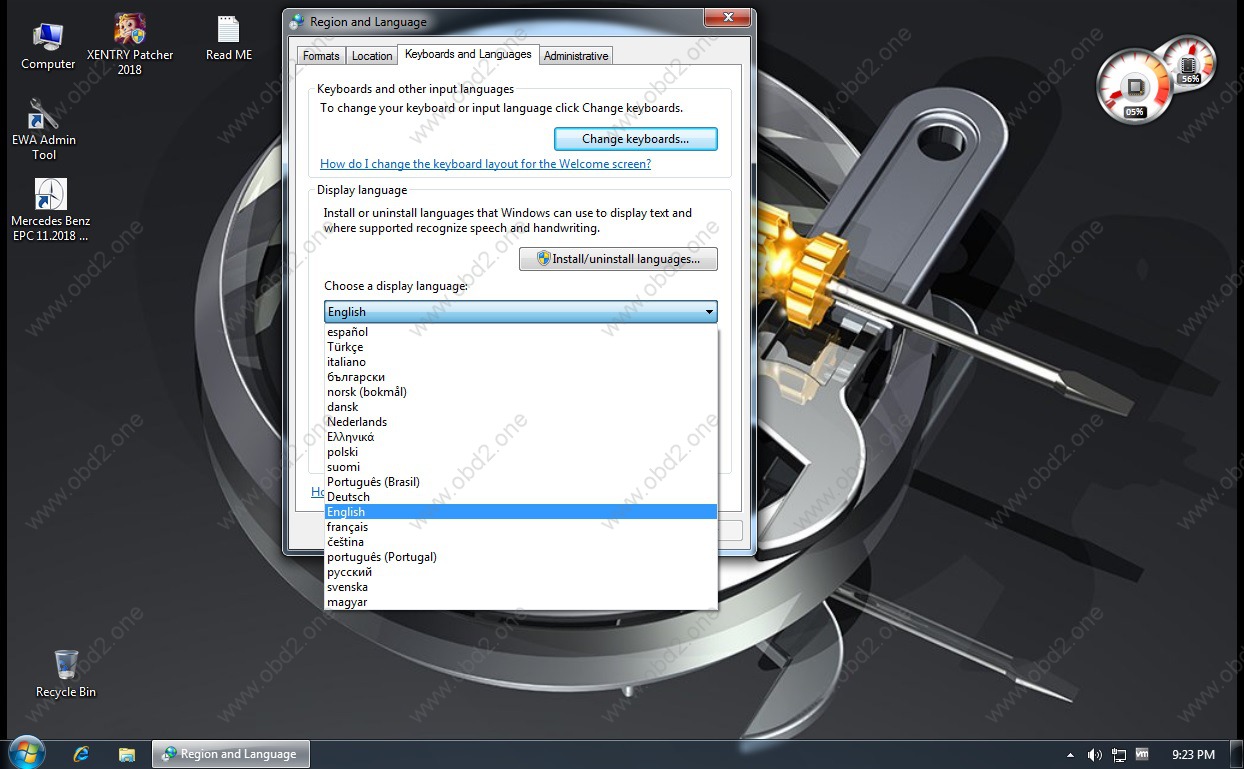The image size is (1244, 769).
Task: Launch Internet Explorer from the taskbar
Action: (x=82, y=754)
